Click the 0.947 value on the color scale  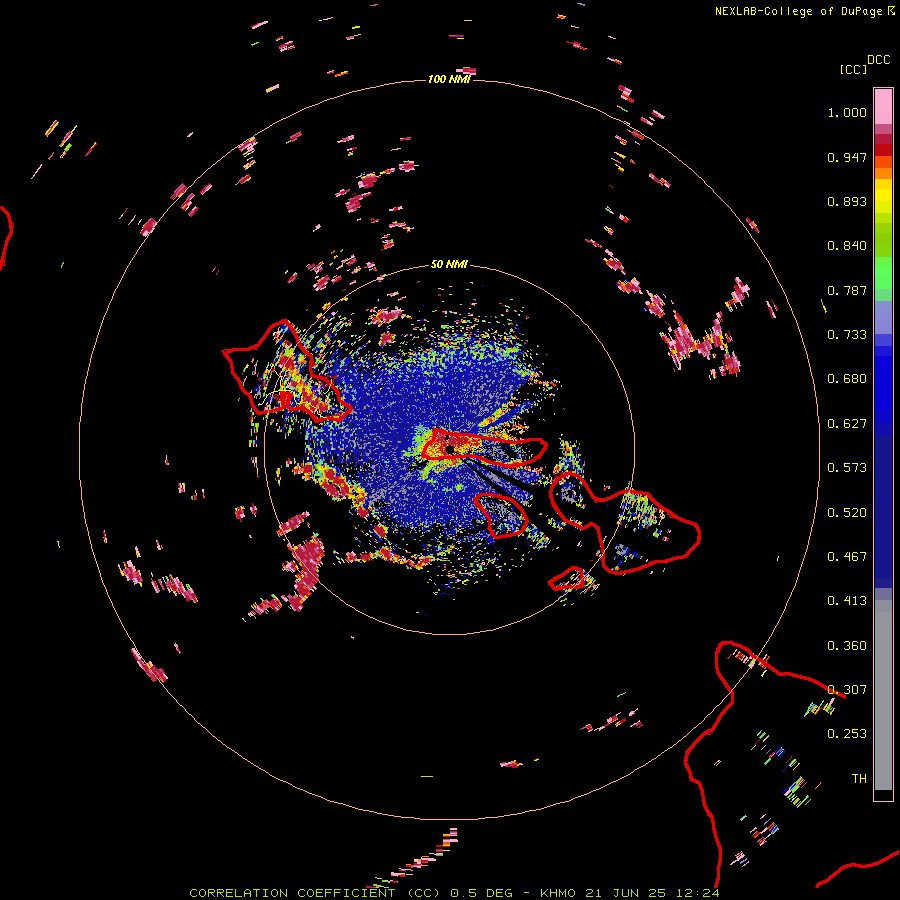[x=847, y=157]
